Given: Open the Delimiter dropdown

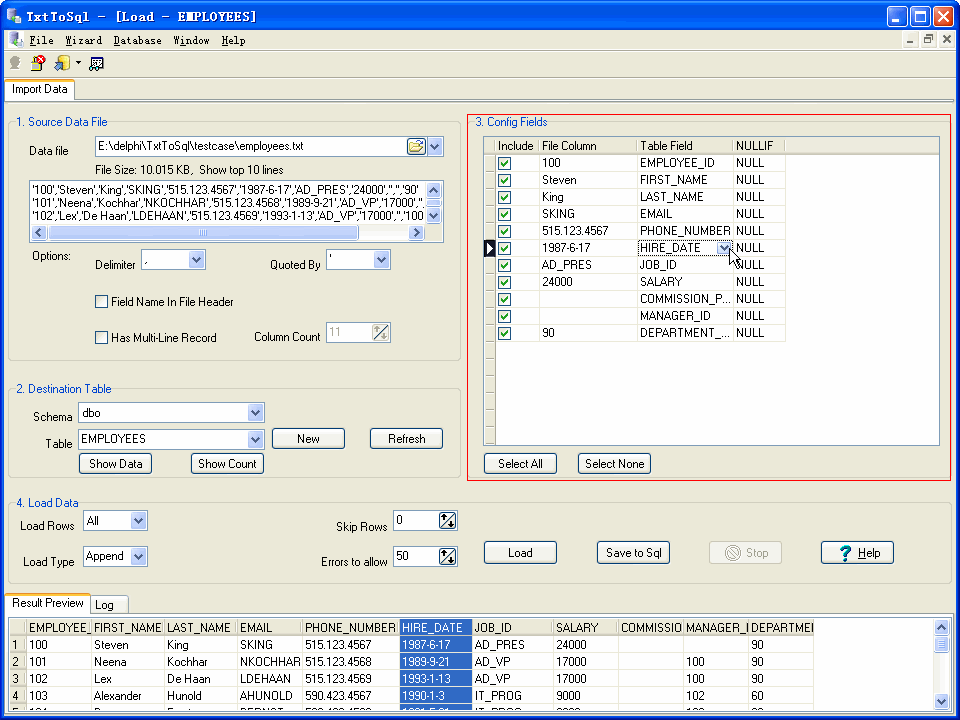Looking at the screenshot, I should (196, 260).
